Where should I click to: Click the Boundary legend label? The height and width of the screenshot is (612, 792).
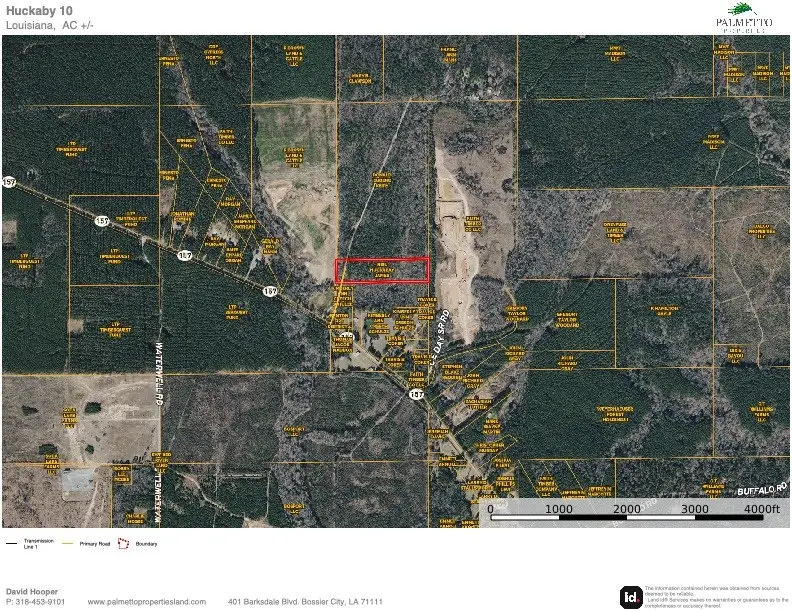tap(146, 544)
